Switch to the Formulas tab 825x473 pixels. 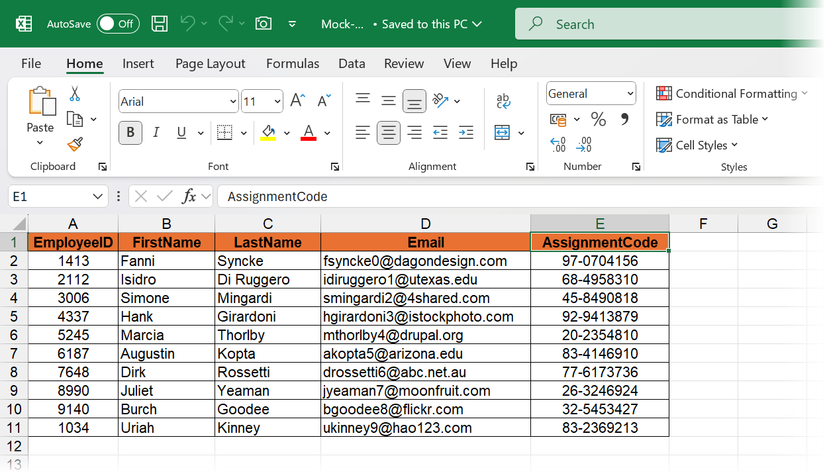(292, 63)
